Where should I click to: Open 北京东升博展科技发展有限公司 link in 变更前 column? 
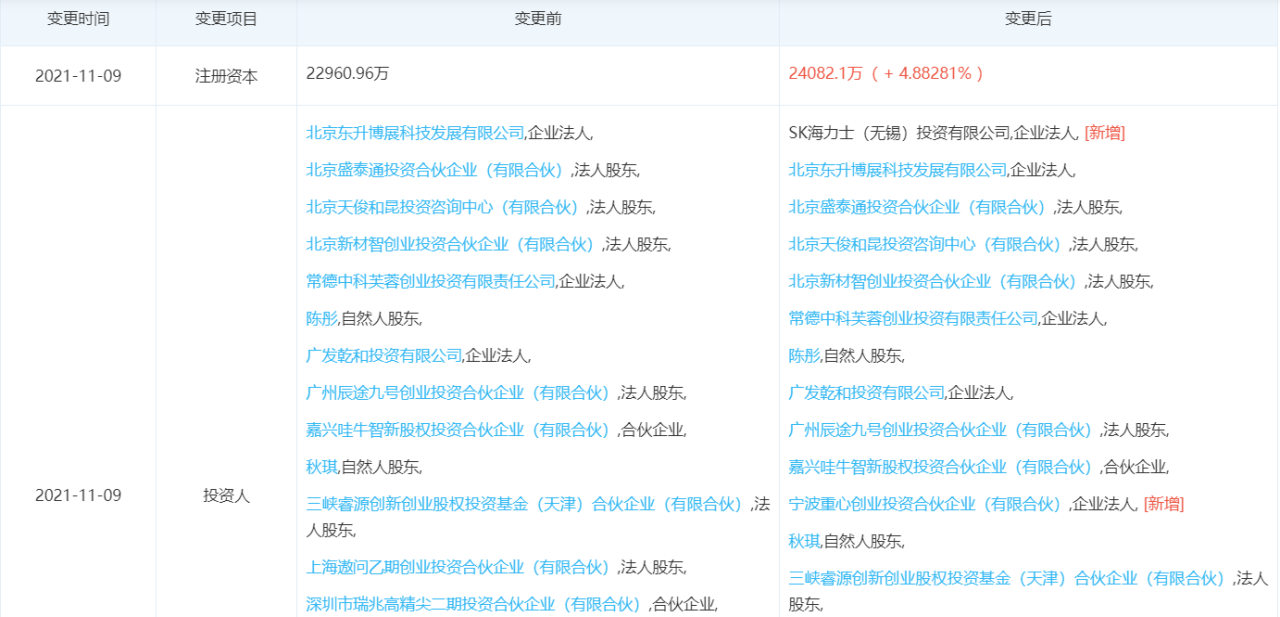click(x=415, y=132)
